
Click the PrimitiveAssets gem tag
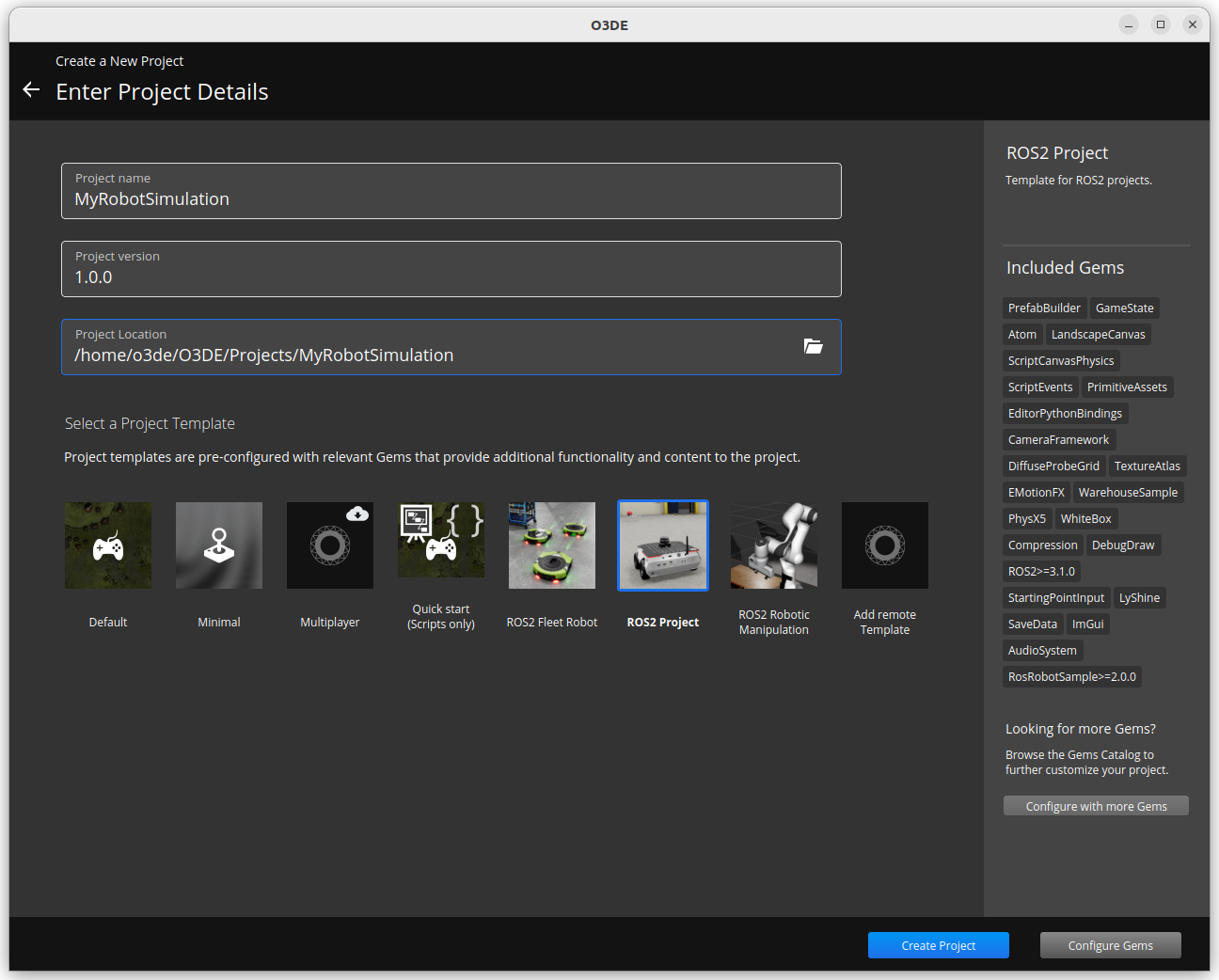1127,387
